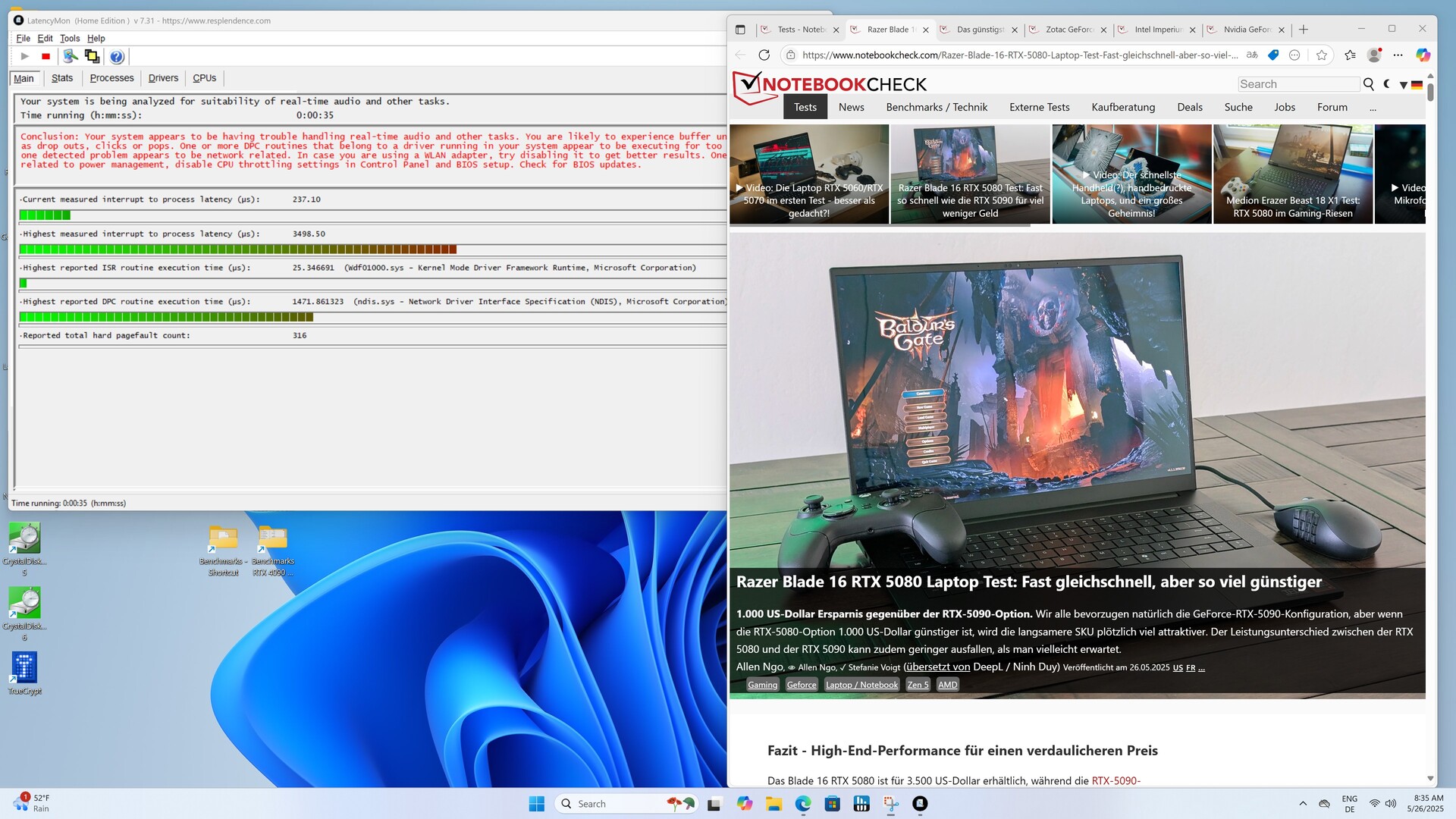Open the Tools menu in LatencyMon
Image resolution: width=1456 pixels, height=819 pixels.
[70, 38]
